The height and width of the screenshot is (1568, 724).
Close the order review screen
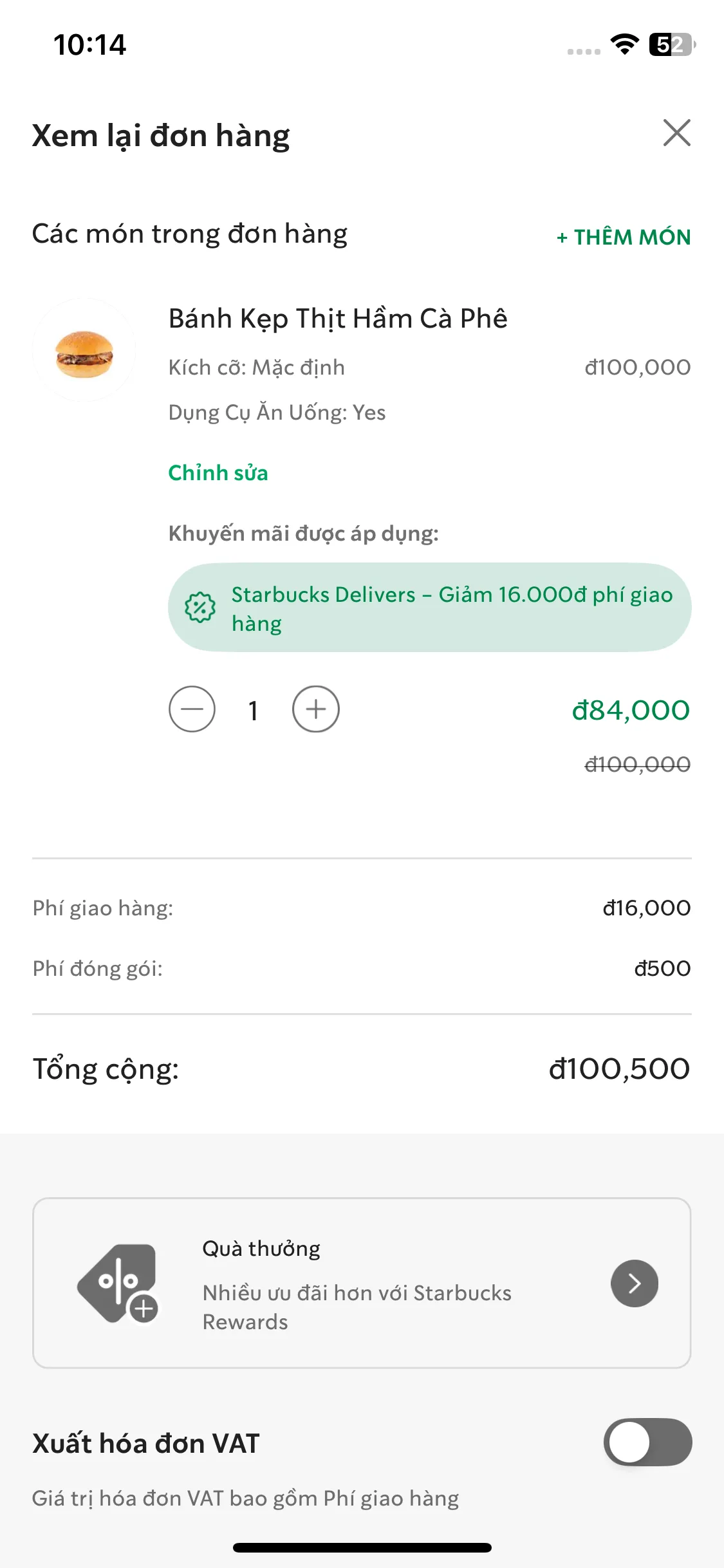(676, 133)
